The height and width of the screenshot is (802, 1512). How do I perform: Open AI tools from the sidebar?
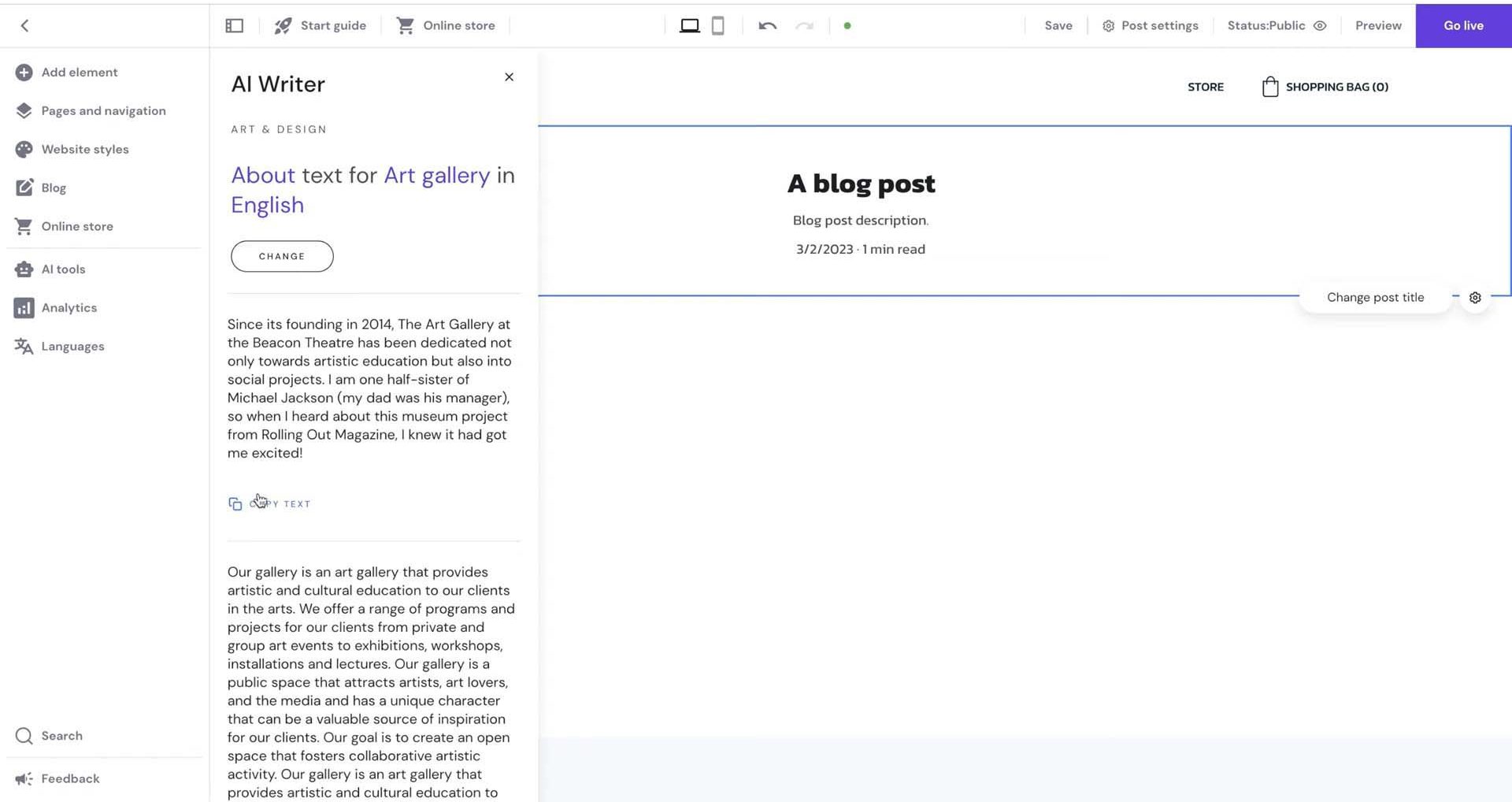click(63, 269)
